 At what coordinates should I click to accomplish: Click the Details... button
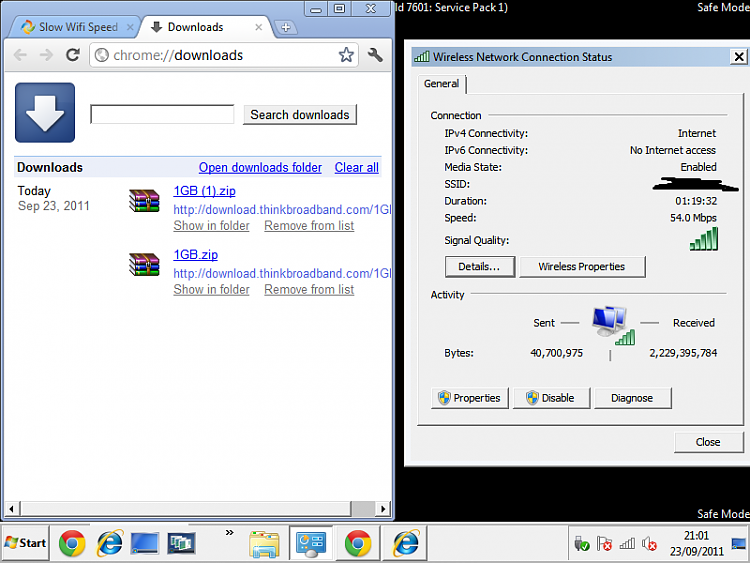click(x=480, y=266)
